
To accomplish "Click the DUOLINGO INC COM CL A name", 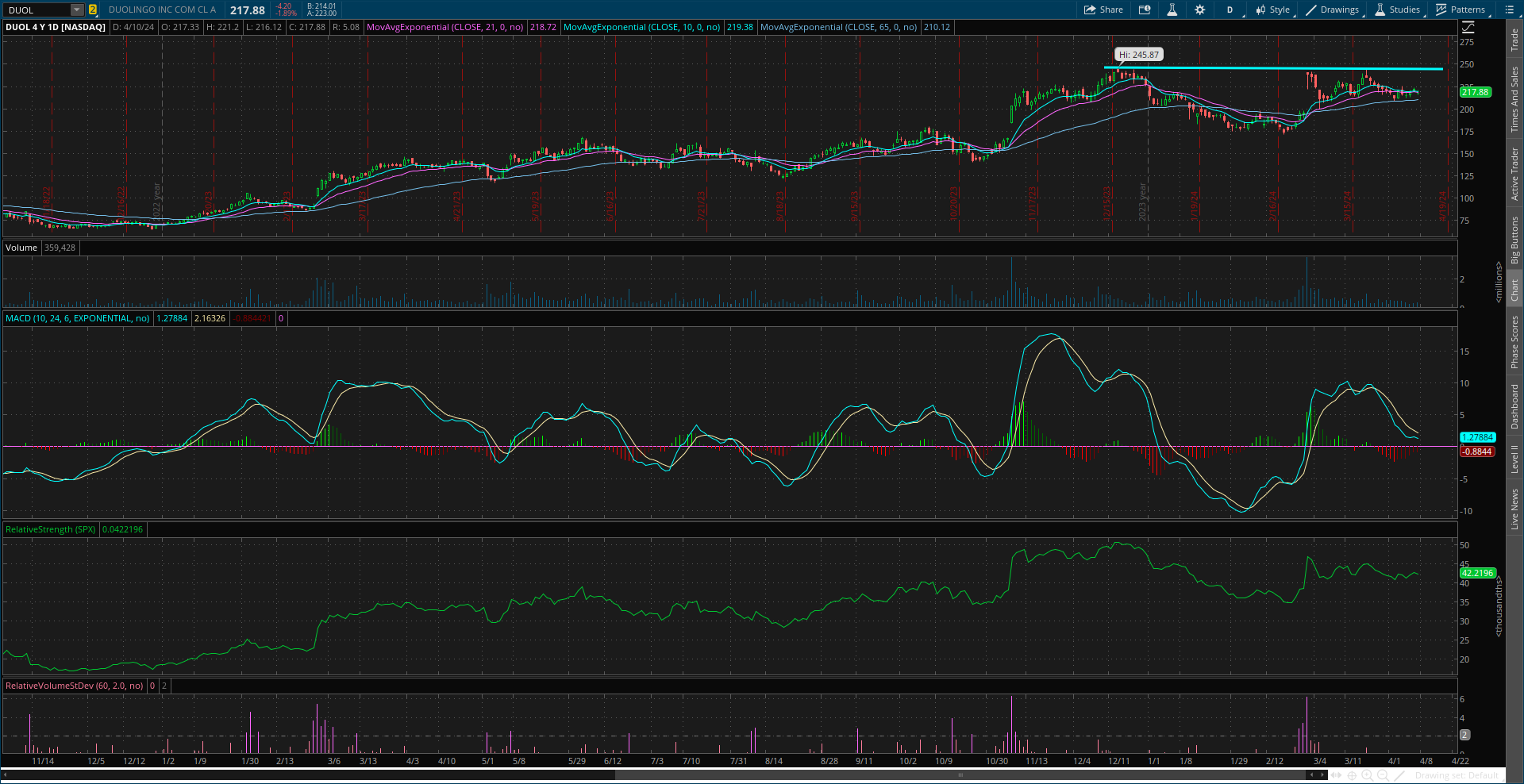I will 162,10.
